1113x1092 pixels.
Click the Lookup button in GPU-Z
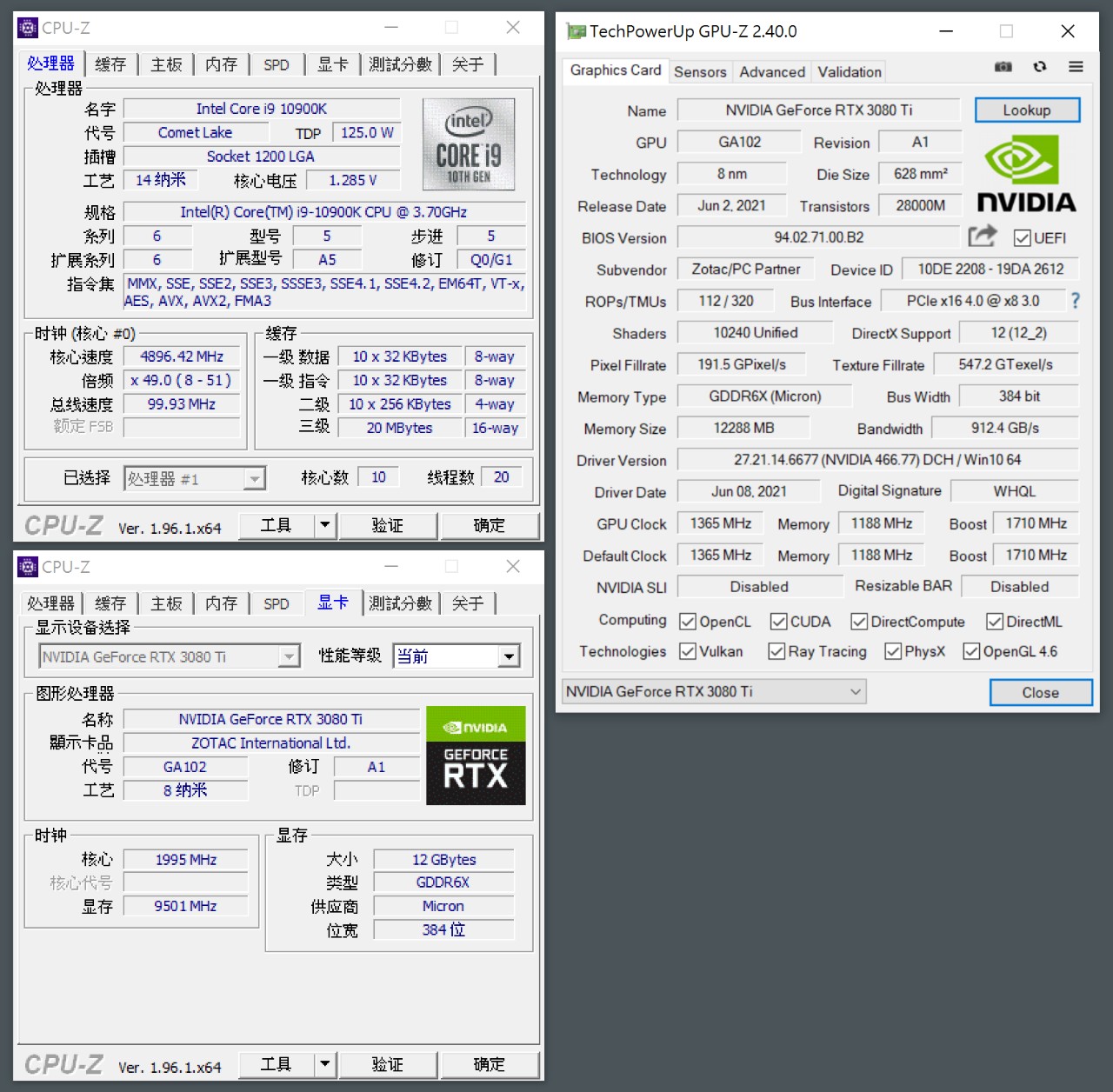(1027, 110)
